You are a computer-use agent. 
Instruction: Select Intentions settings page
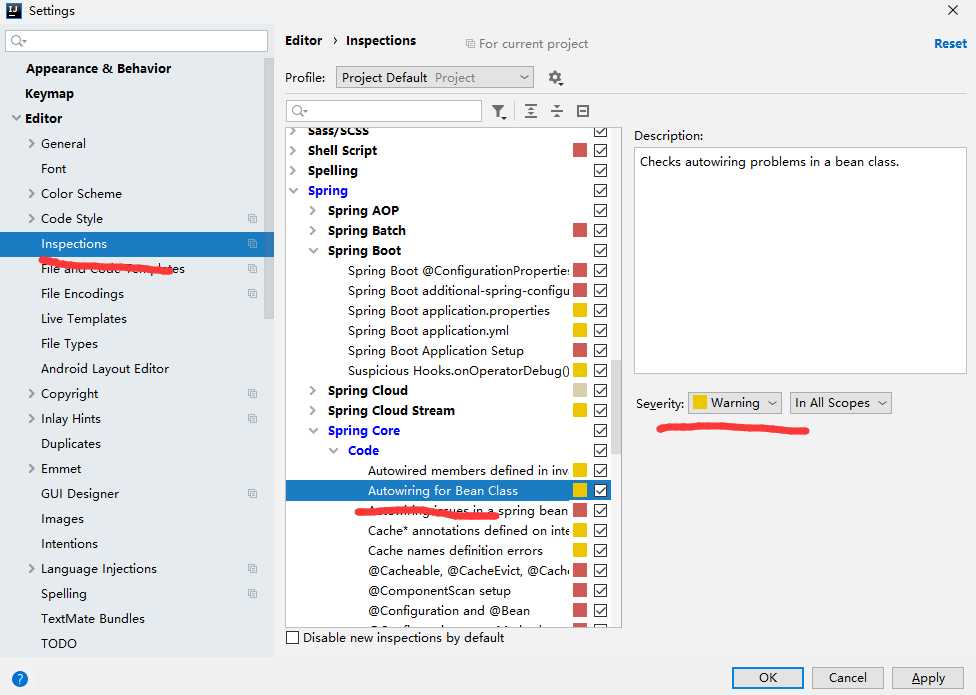[69, 543]
